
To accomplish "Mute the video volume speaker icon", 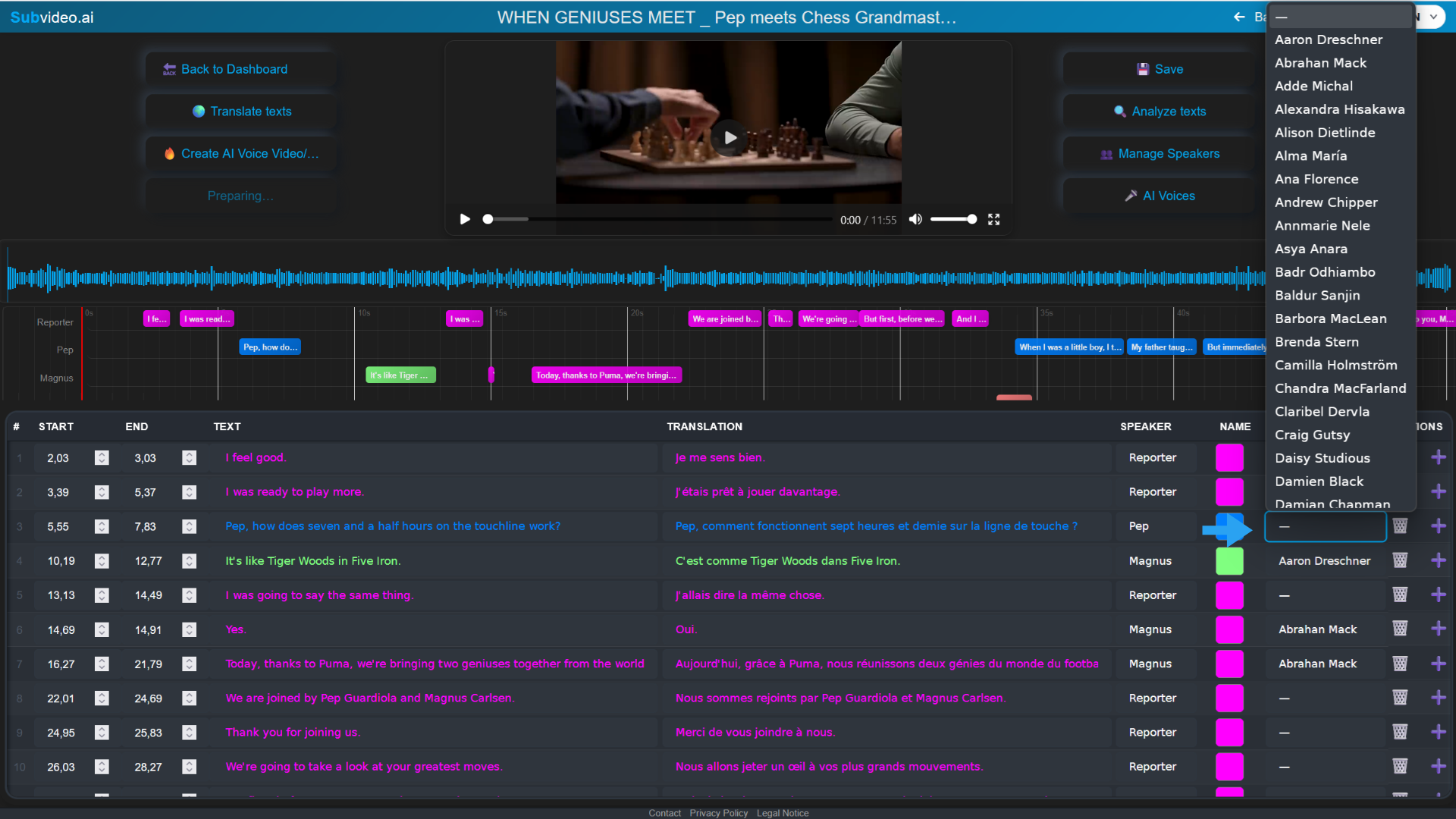I will 915,219.
